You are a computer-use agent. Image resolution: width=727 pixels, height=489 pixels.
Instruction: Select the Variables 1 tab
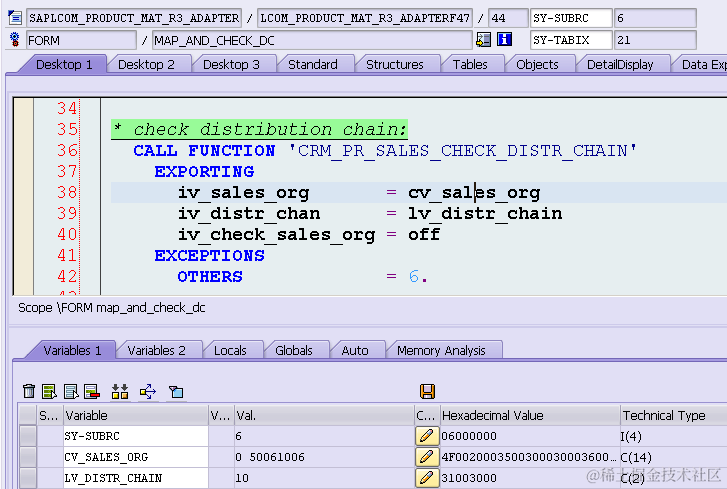pyautogui.click(x=72, y=350)
